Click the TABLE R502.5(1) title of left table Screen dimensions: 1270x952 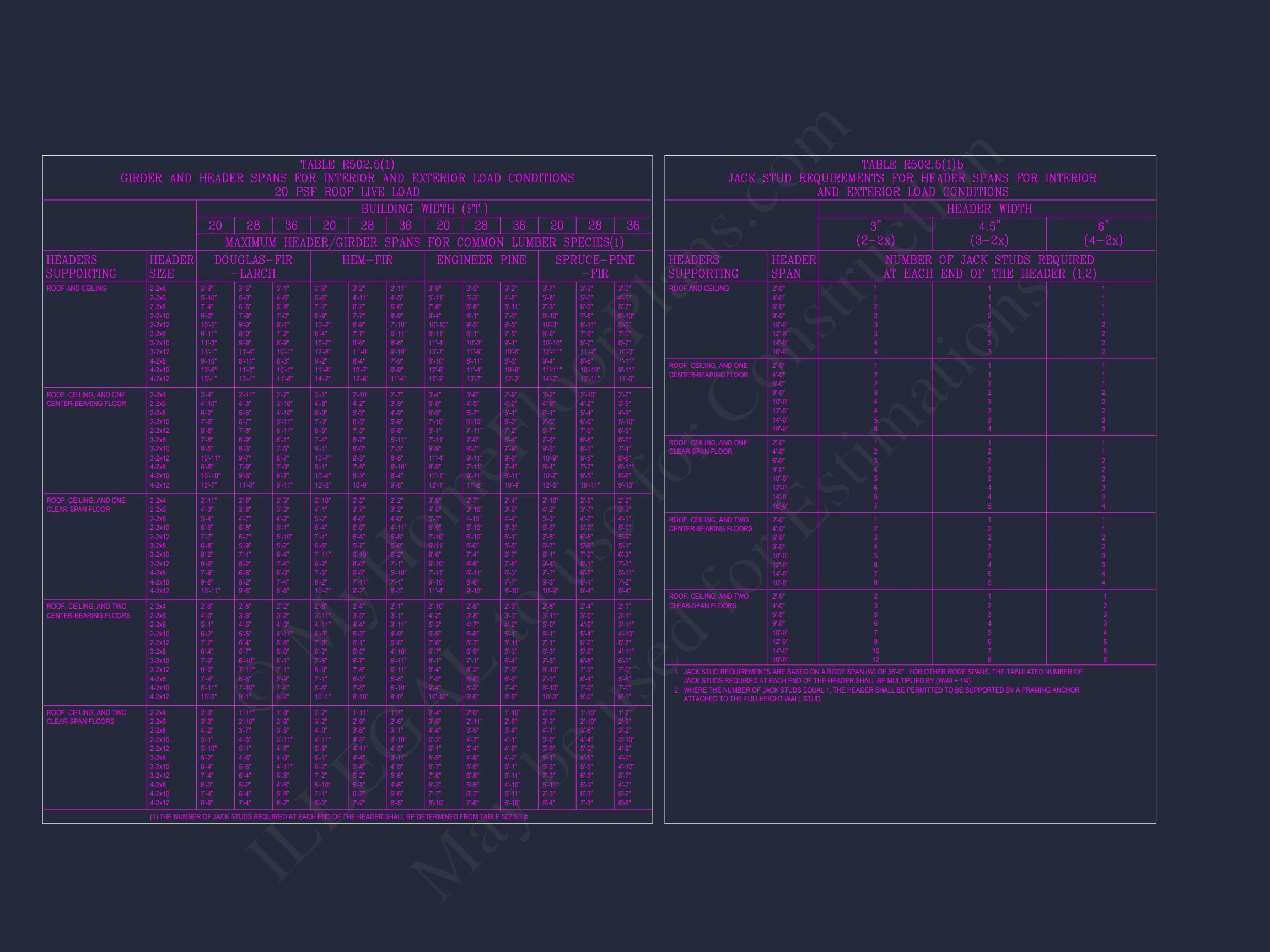point(347,165)
